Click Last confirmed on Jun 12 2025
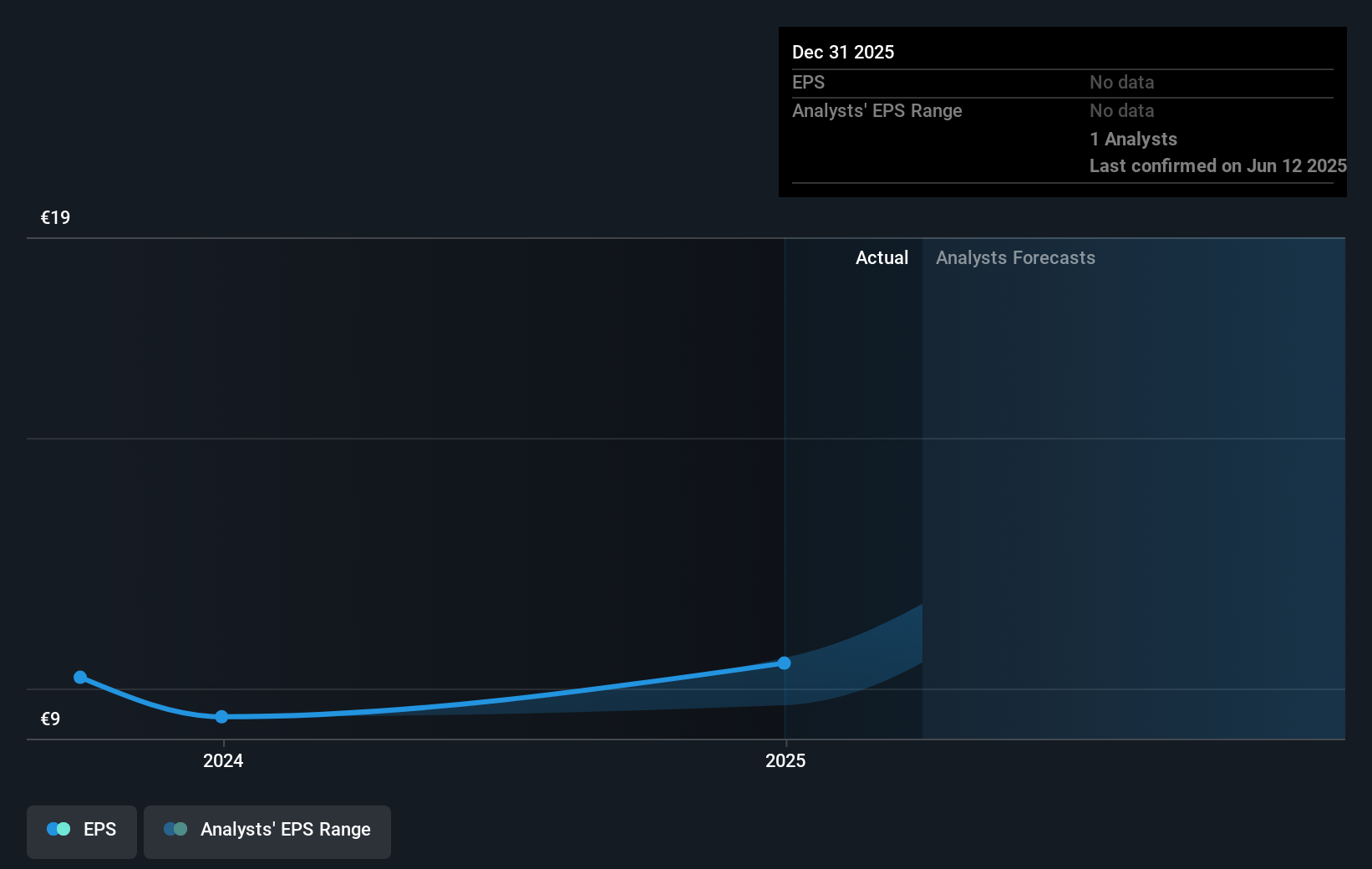This screenshot has width=1372, height=869. pos(1217,166)
